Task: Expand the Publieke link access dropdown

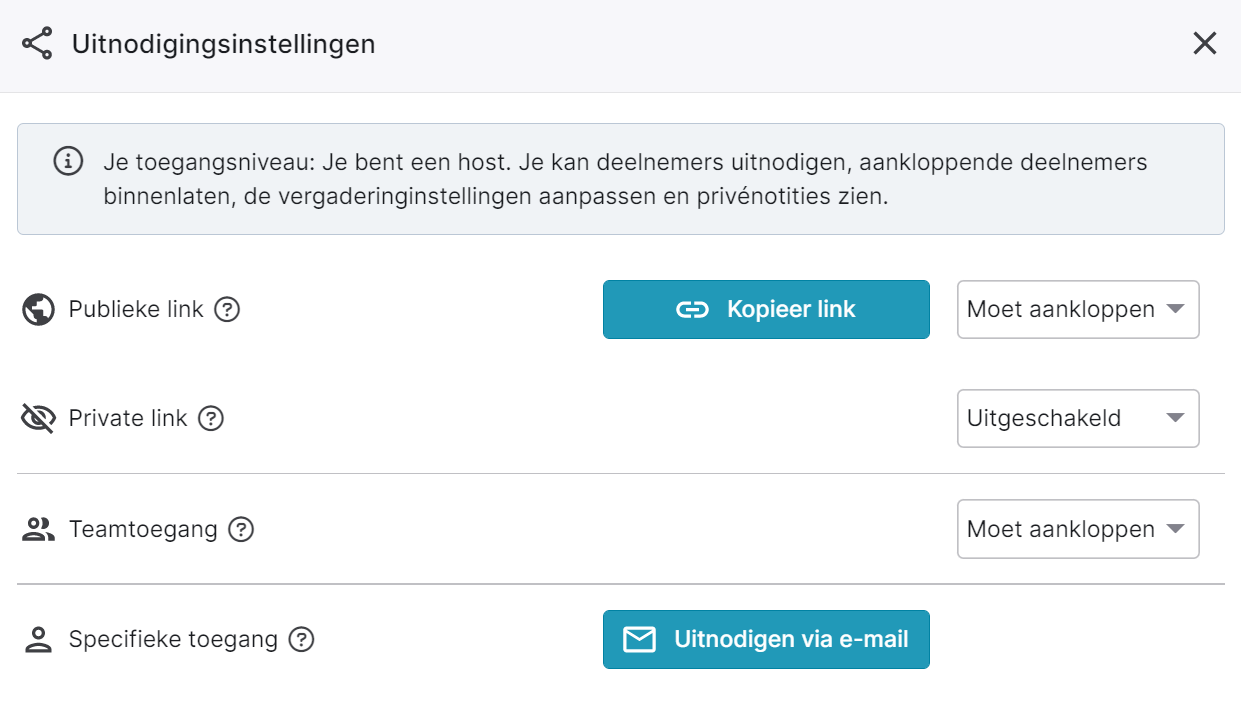Action: click(1077, 310)
